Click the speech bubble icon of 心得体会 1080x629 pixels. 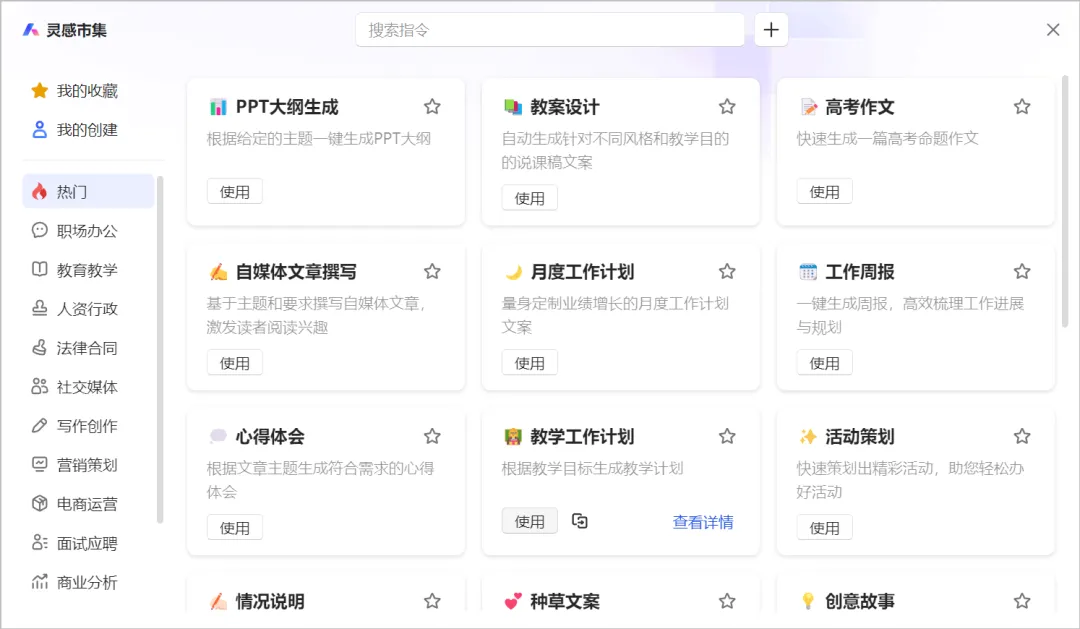(218, 436)
